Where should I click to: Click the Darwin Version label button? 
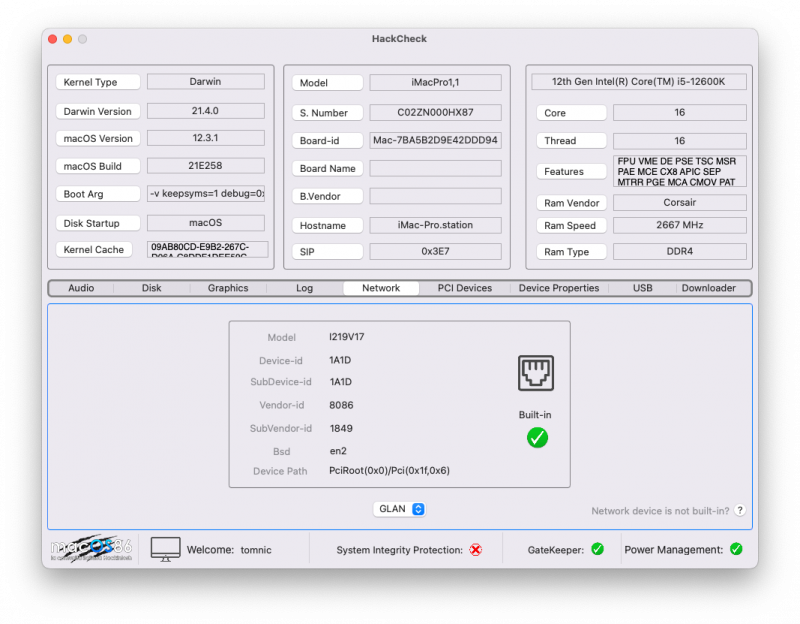(98, 111)
